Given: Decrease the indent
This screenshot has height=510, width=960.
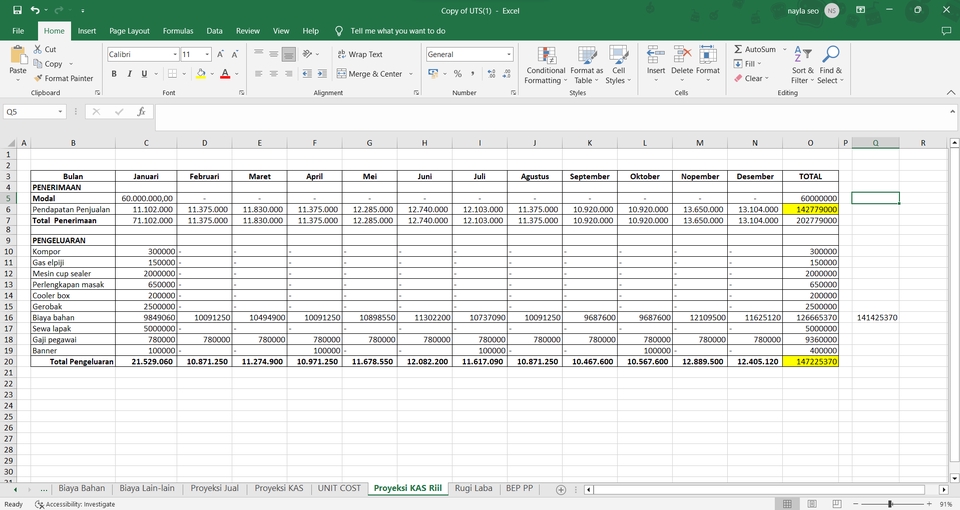Looking at the screenshot, I should (x=307, y=73).
